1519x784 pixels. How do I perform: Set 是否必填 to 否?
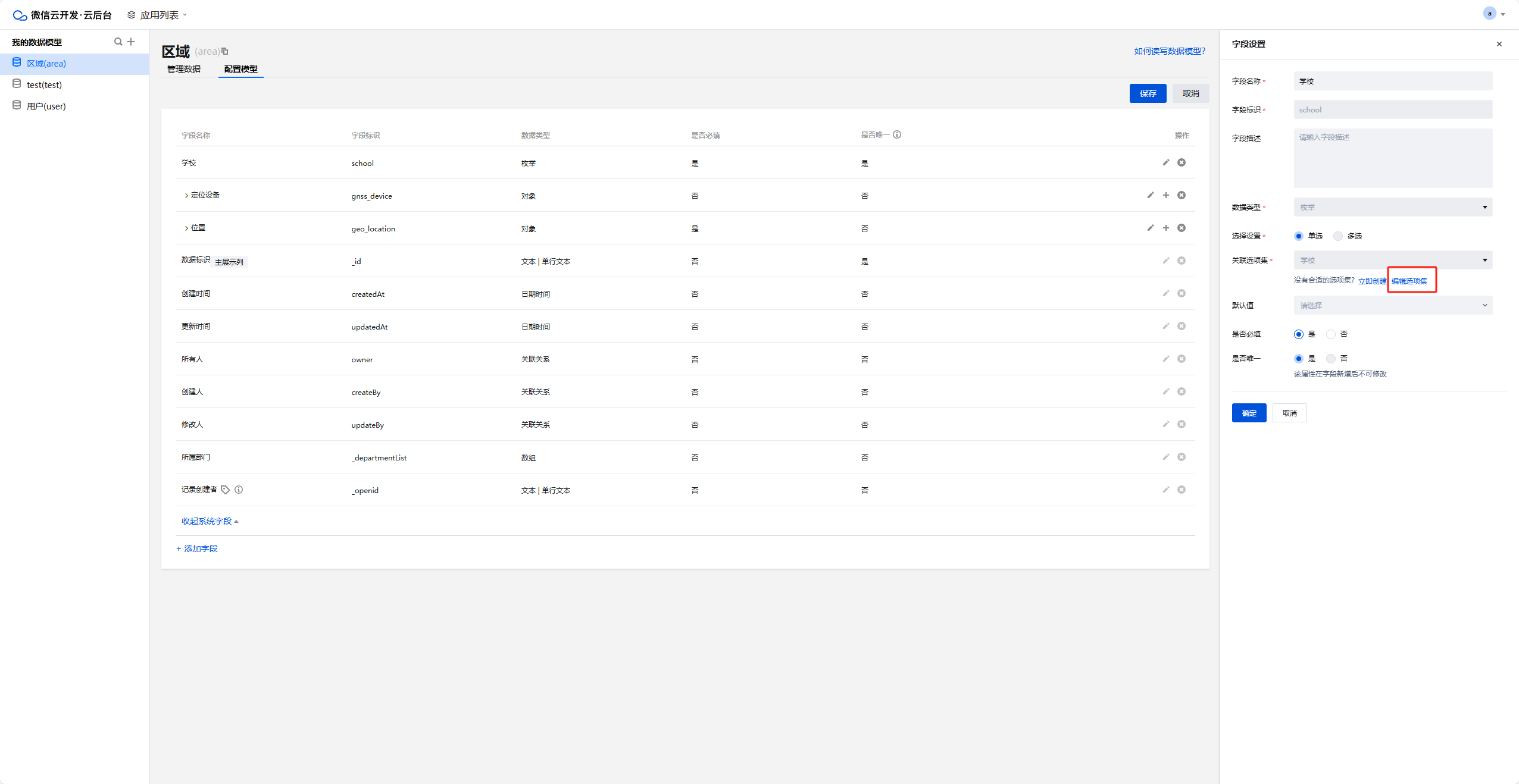tap(1331, 334)
